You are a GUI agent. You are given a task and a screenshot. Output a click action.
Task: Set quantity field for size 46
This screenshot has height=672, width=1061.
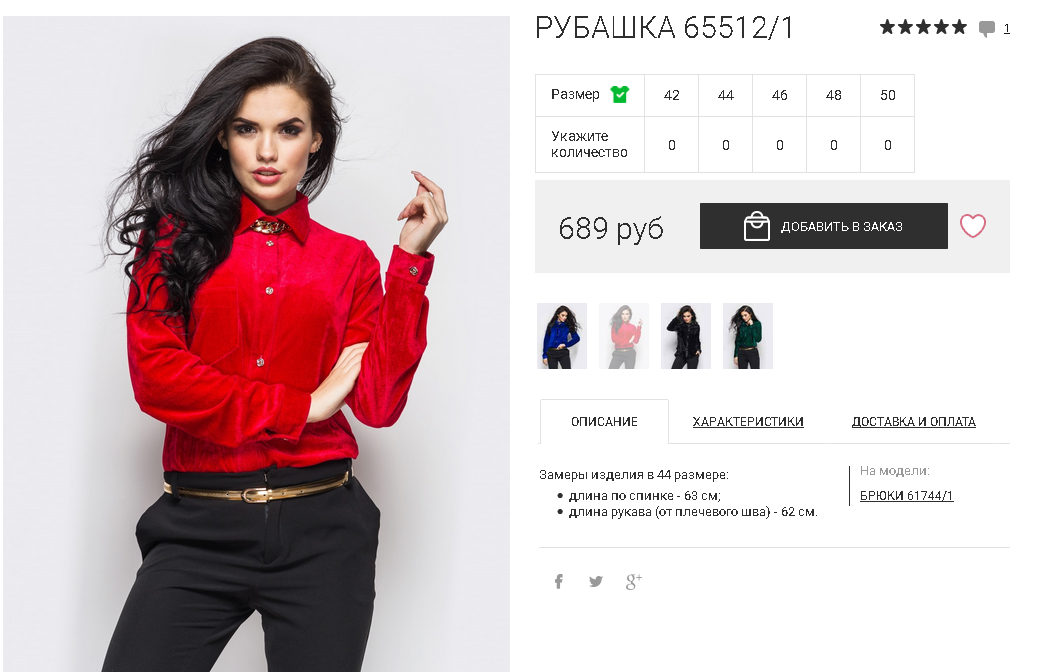[780, 145]
